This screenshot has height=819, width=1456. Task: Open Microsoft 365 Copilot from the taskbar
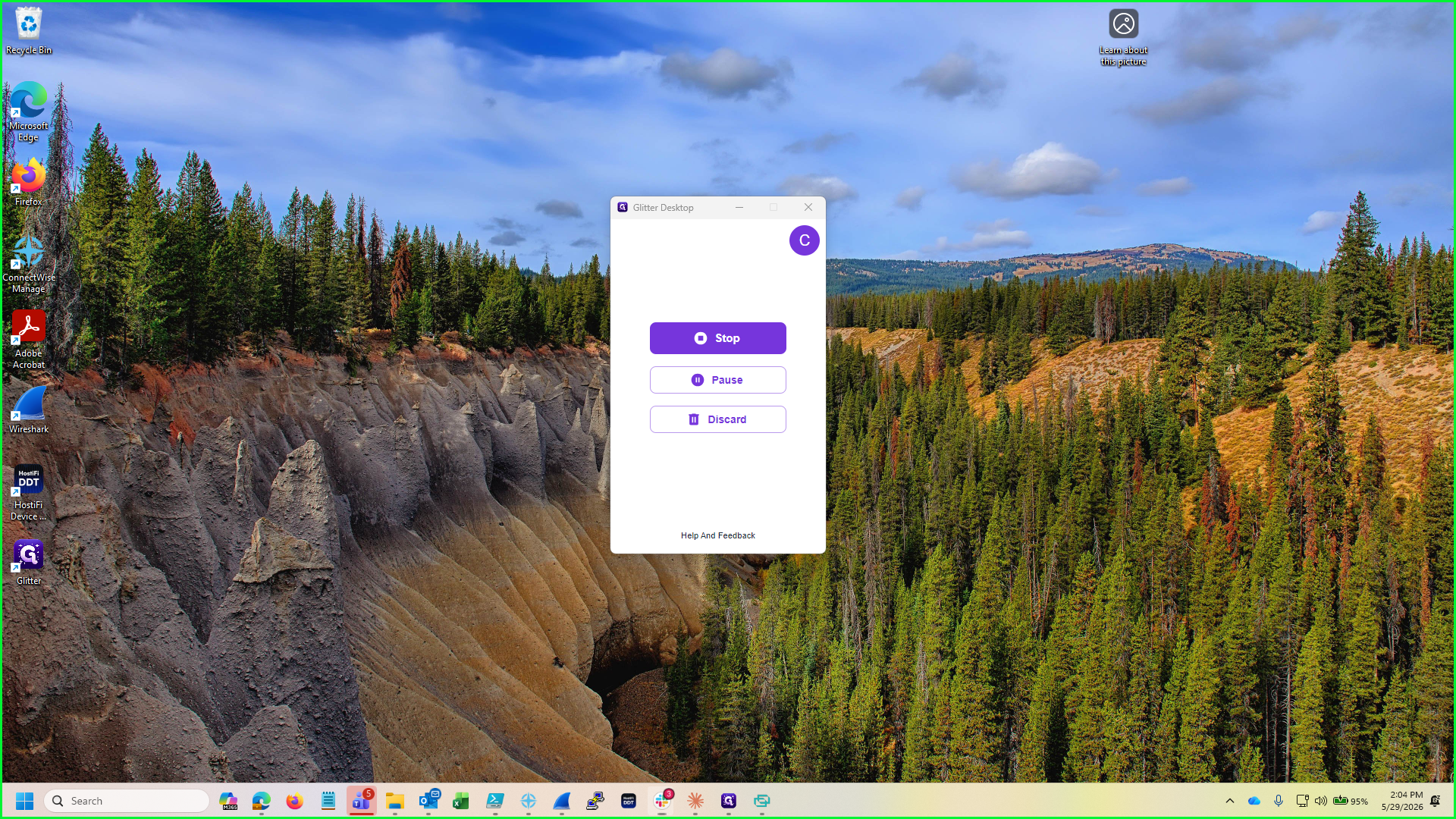pos(228,801)
